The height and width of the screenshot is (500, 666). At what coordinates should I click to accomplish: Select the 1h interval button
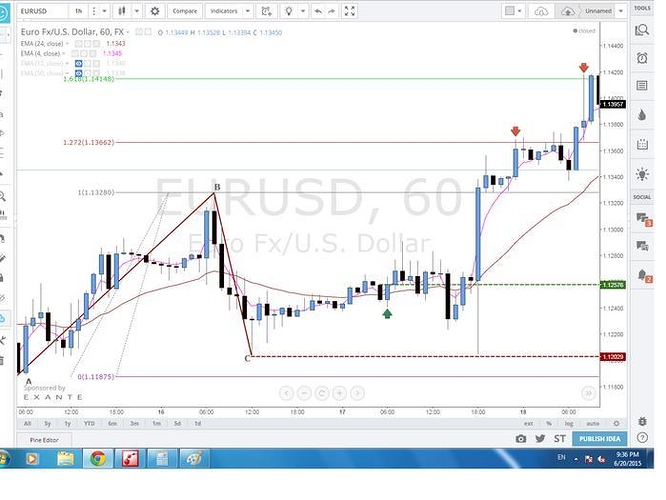click(79, 11)
